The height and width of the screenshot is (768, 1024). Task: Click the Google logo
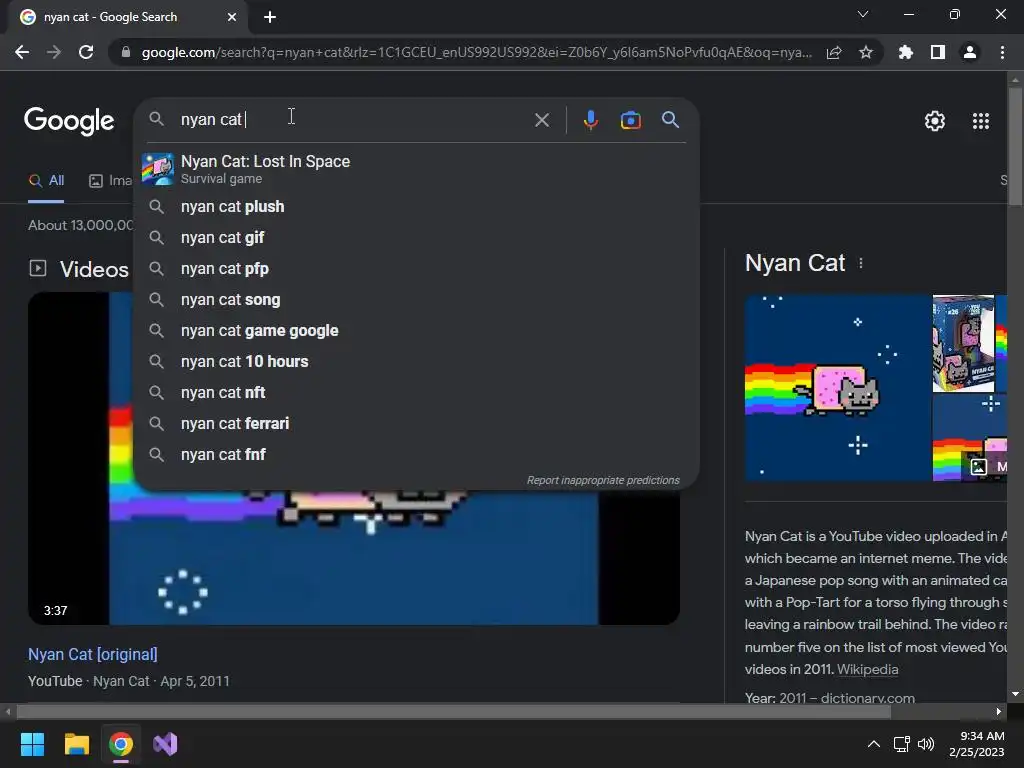coord(69,121)
